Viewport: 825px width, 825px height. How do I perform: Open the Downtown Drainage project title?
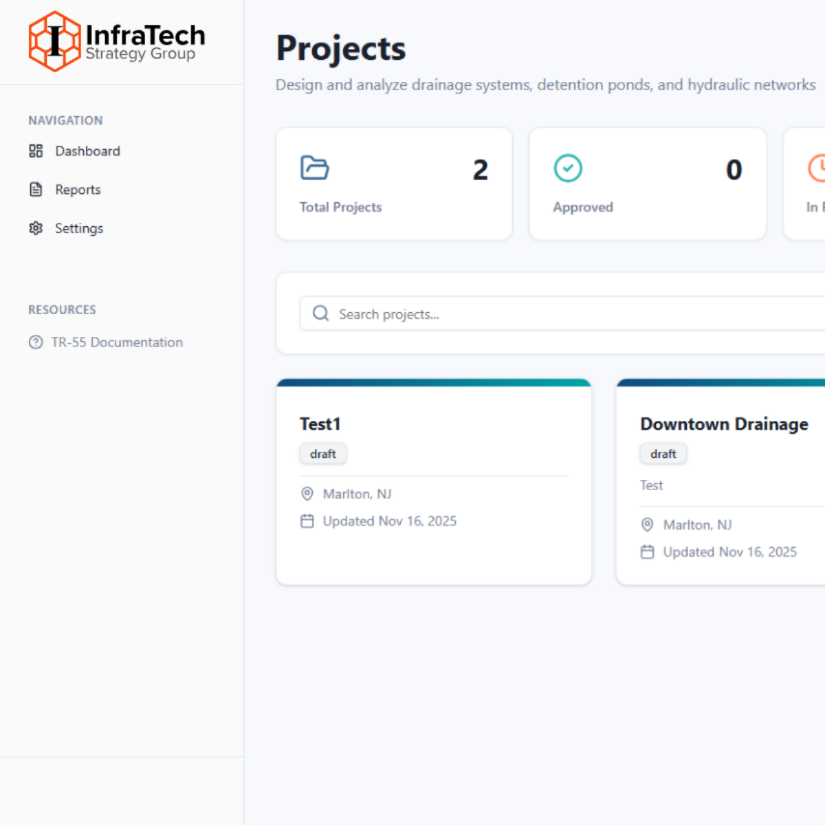click(724, 424)
